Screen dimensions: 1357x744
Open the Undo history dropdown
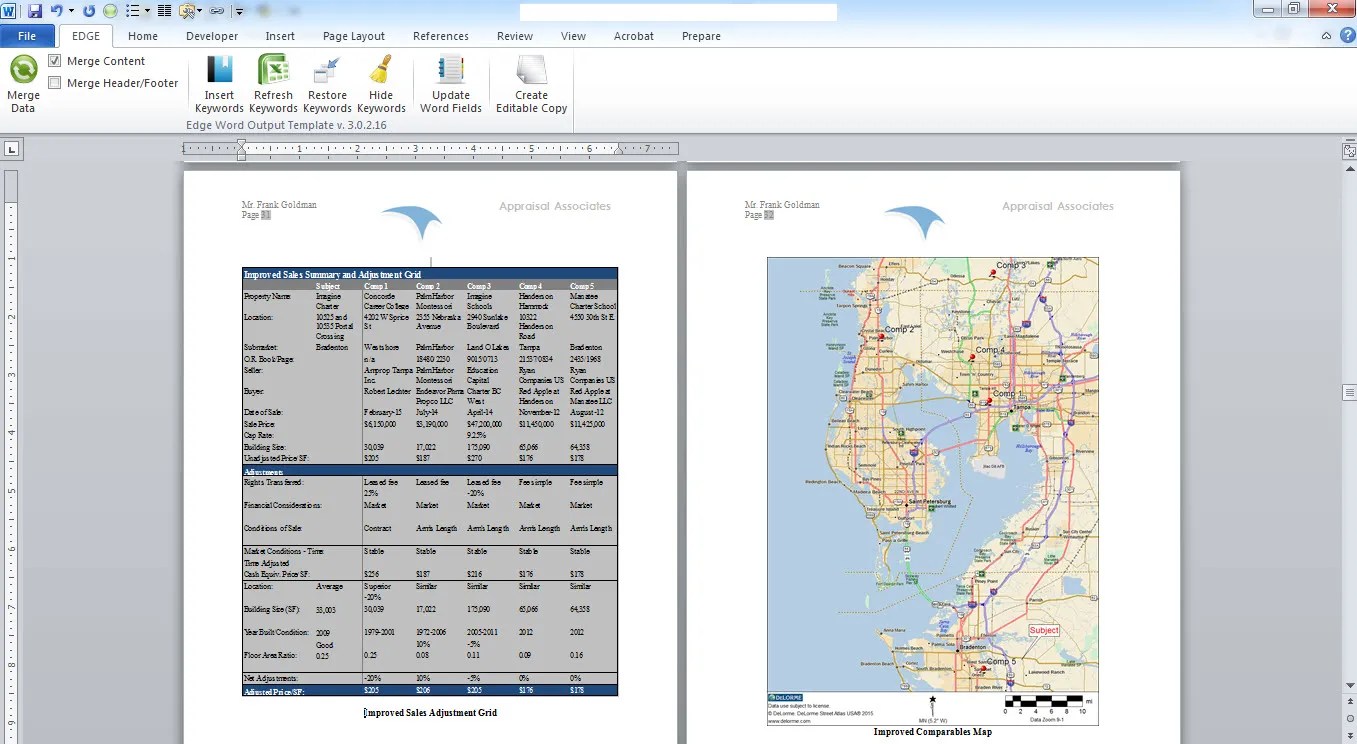tap(71, 10)
